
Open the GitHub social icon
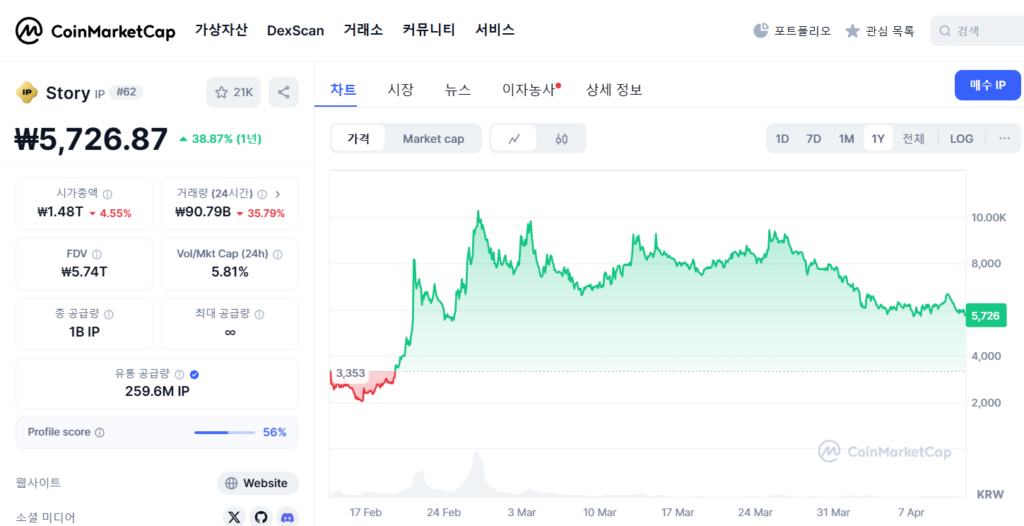261,517
